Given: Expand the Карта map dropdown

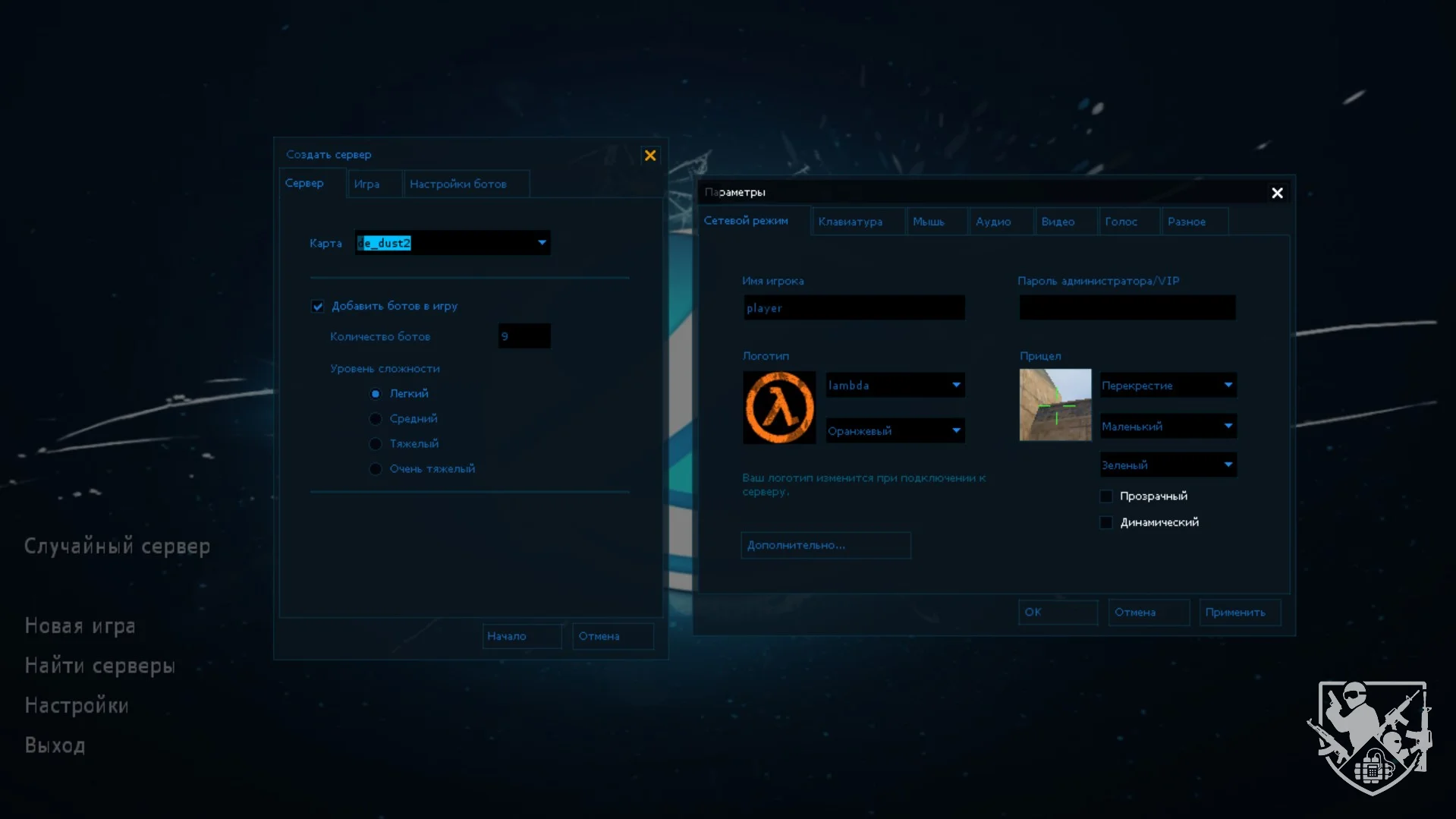Looking at the screenshot, I should pos(542,243).
